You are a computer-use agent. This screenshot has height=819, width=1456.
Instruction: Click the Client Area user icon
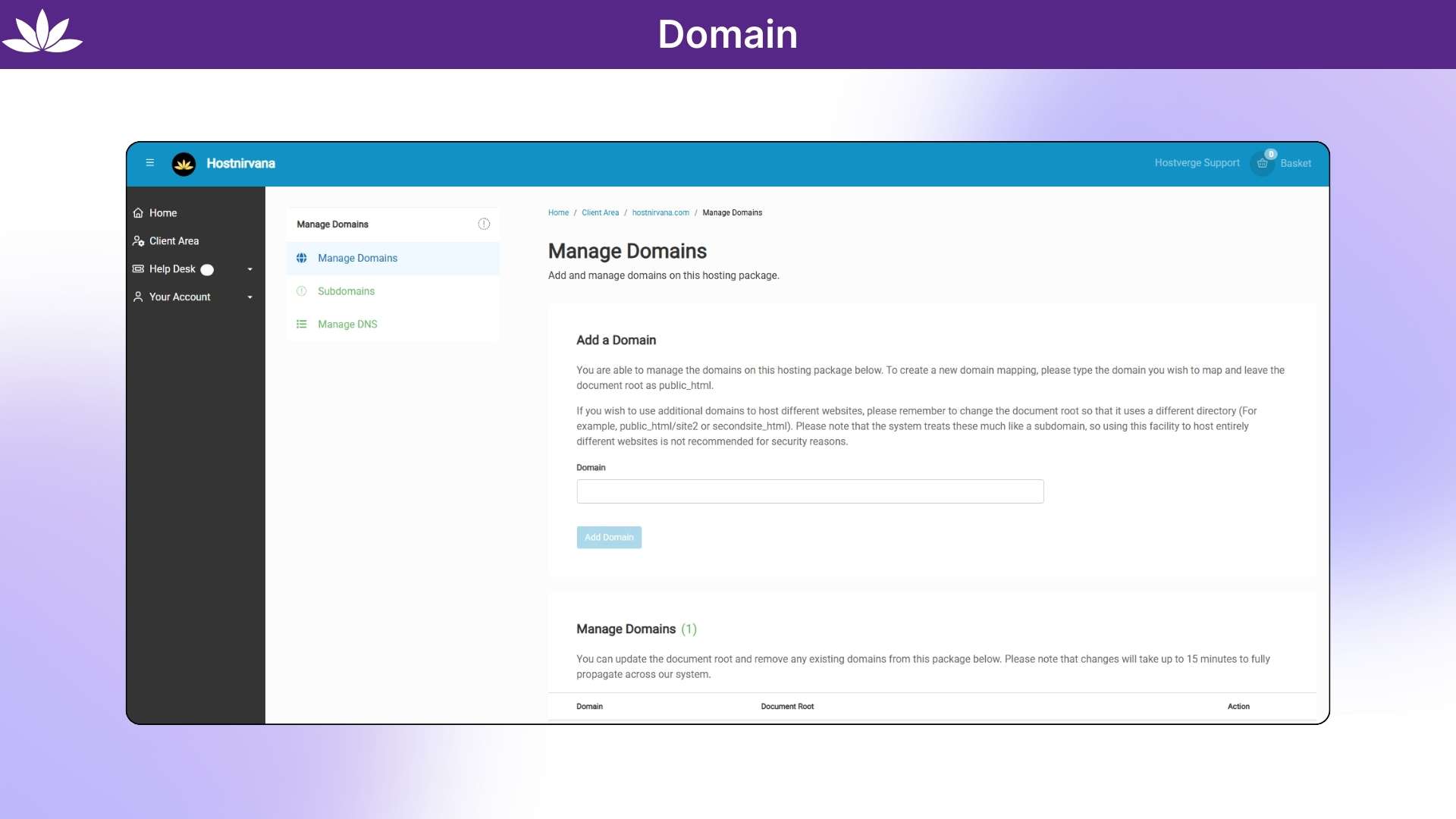click(138, 240)
